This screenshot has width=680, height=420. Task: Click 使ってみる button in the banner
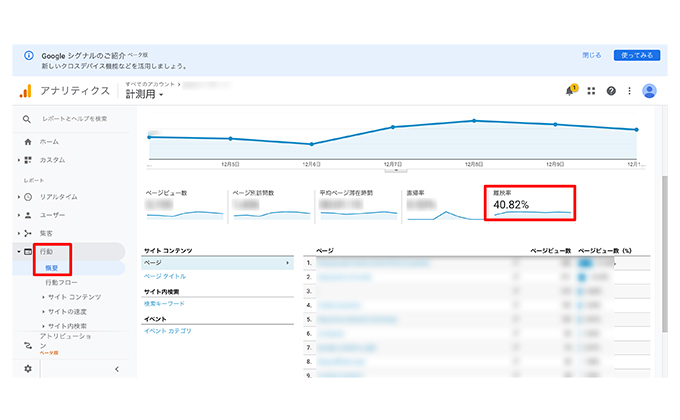coord(637,55)
